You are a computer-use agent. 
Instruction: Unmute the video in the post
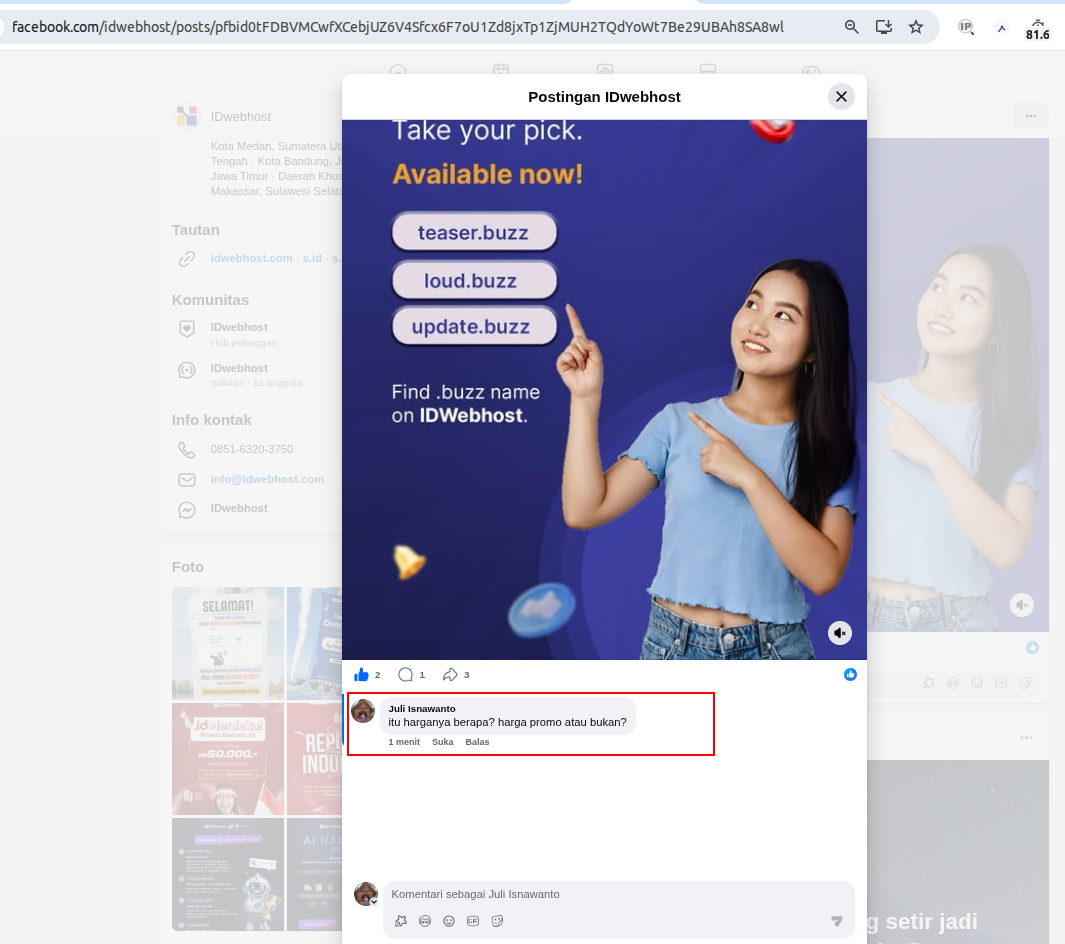point(840,633)
